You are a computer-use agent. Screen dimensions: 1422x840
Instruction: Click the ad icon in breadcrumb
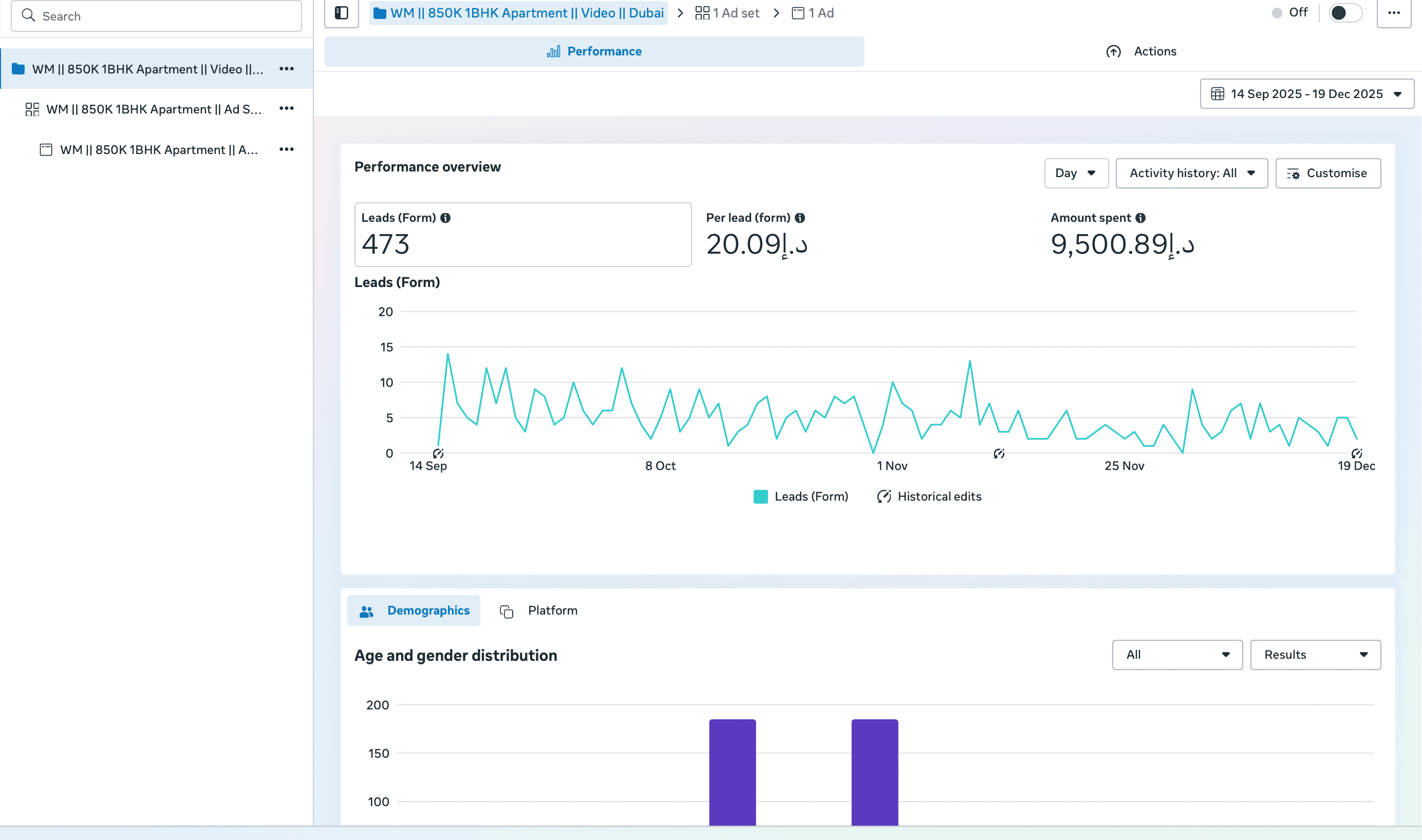point(798,13)
